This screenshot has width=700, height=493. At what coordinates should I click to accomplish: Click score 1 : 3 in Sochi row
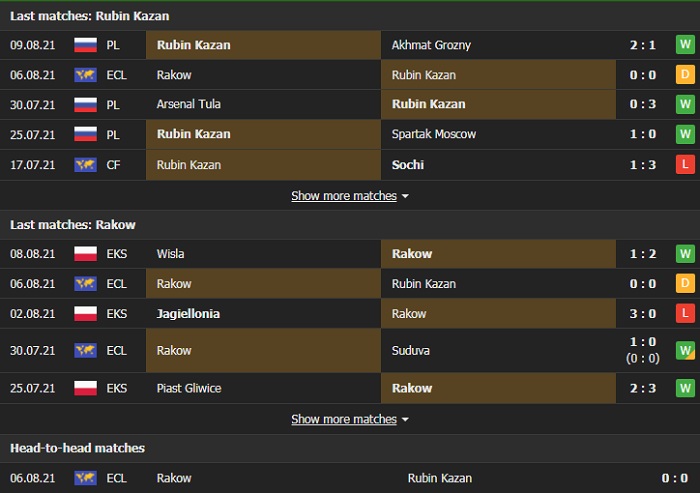(x=643, y=165)
